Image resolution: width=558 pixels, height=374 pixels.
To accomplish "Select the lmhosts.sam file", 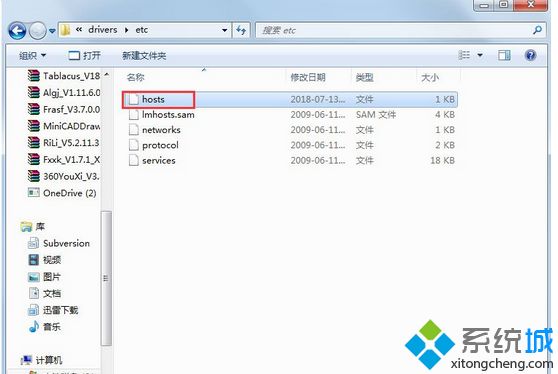I will coord(168,115).
